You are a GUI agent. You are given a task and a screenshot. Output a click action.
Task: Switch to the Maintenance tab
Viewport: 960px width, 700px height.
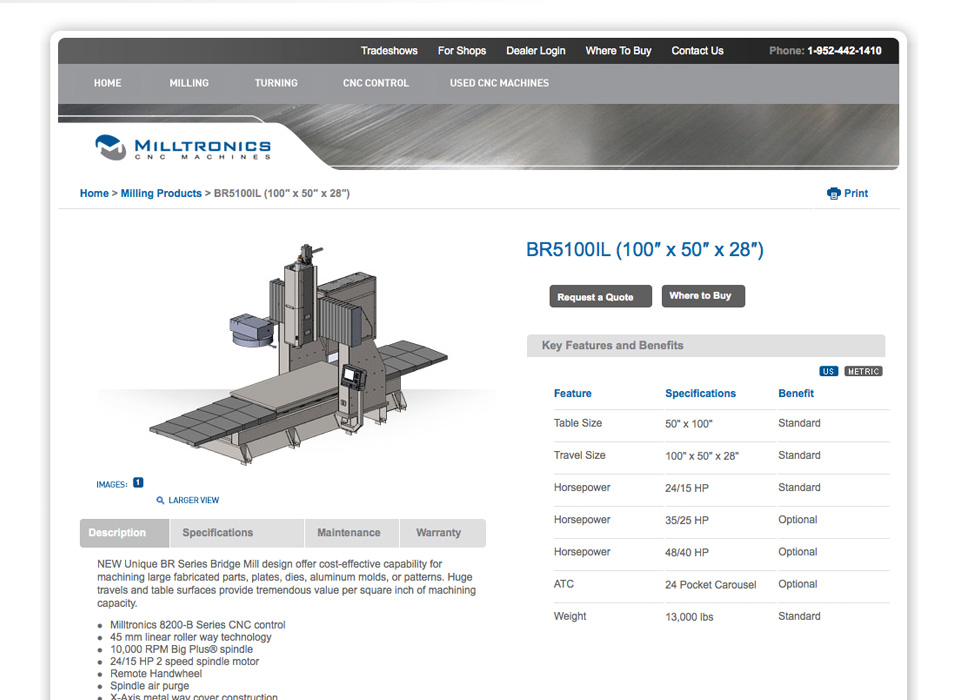pyautogui.click(x=352, y=533)
